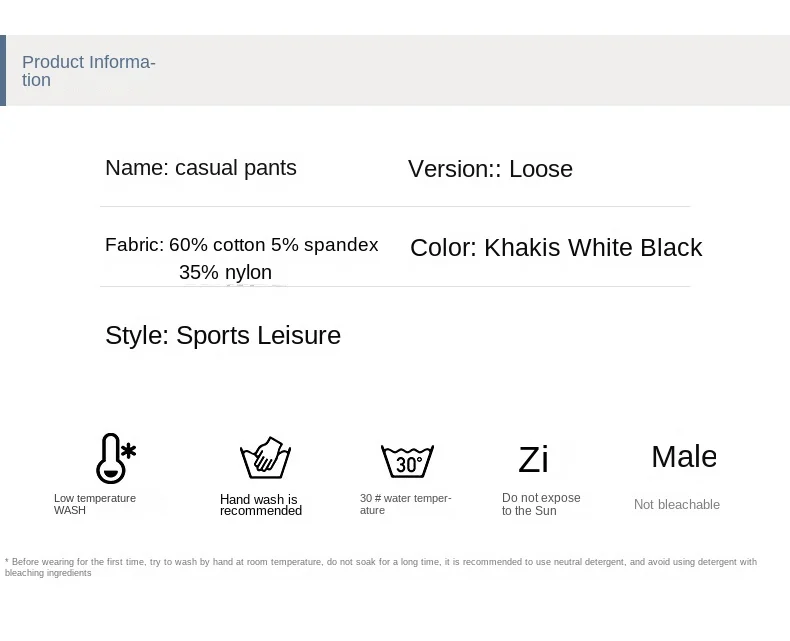
Task: Click the Zi symbol above sun warning
Action: click(x=533, y=459)
